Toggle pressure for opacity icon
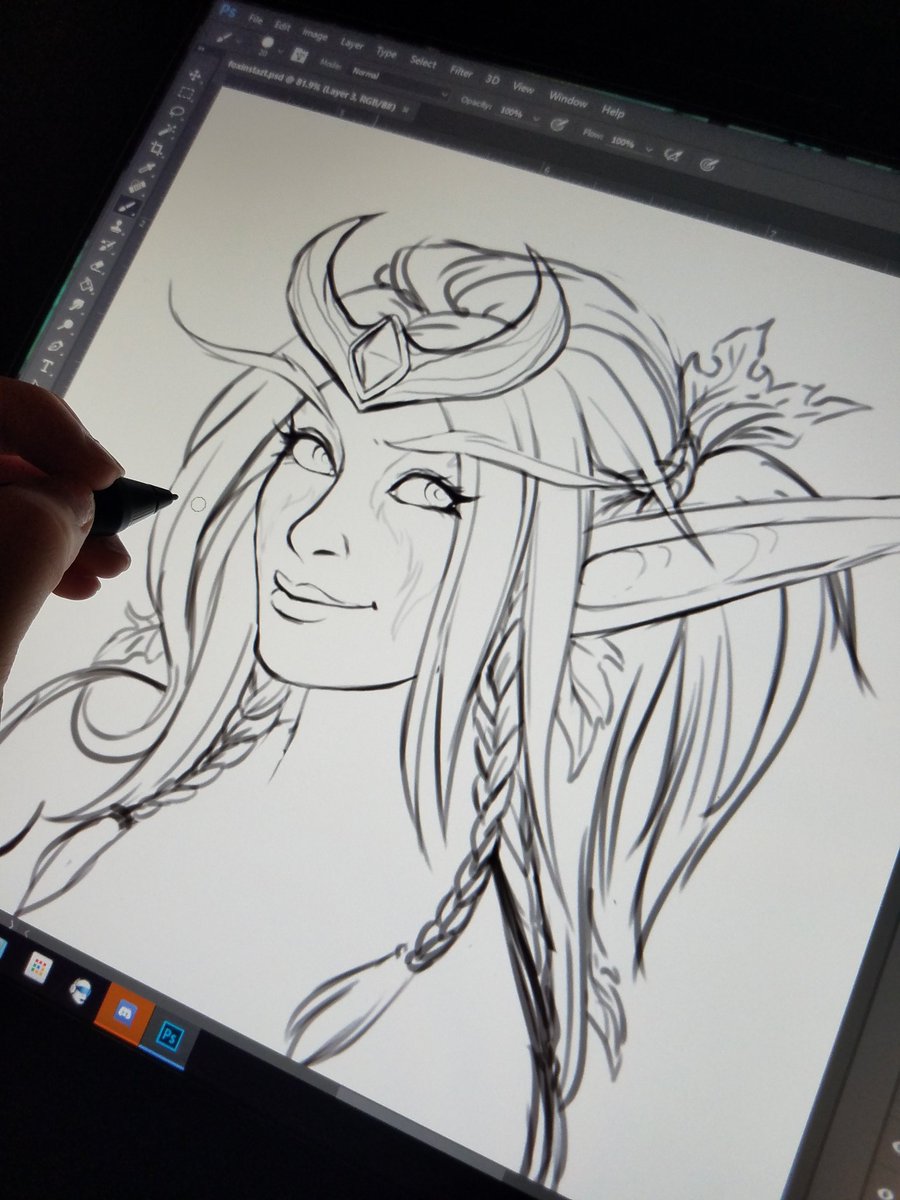900x1200 pixels. [559, 123]
